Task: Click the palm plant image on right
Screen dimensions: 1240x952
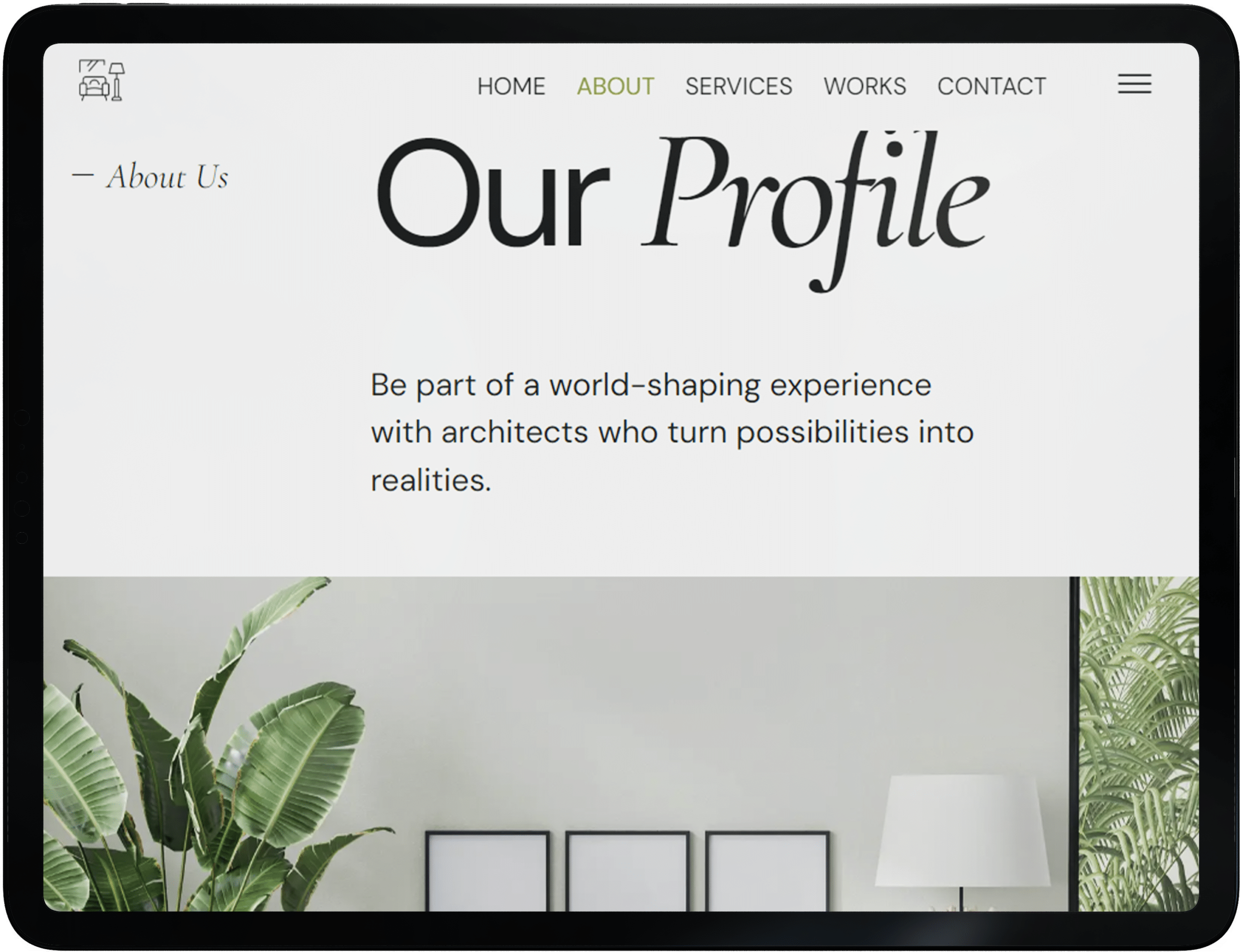Action: pyautogui.click(x=1139, y=743)
